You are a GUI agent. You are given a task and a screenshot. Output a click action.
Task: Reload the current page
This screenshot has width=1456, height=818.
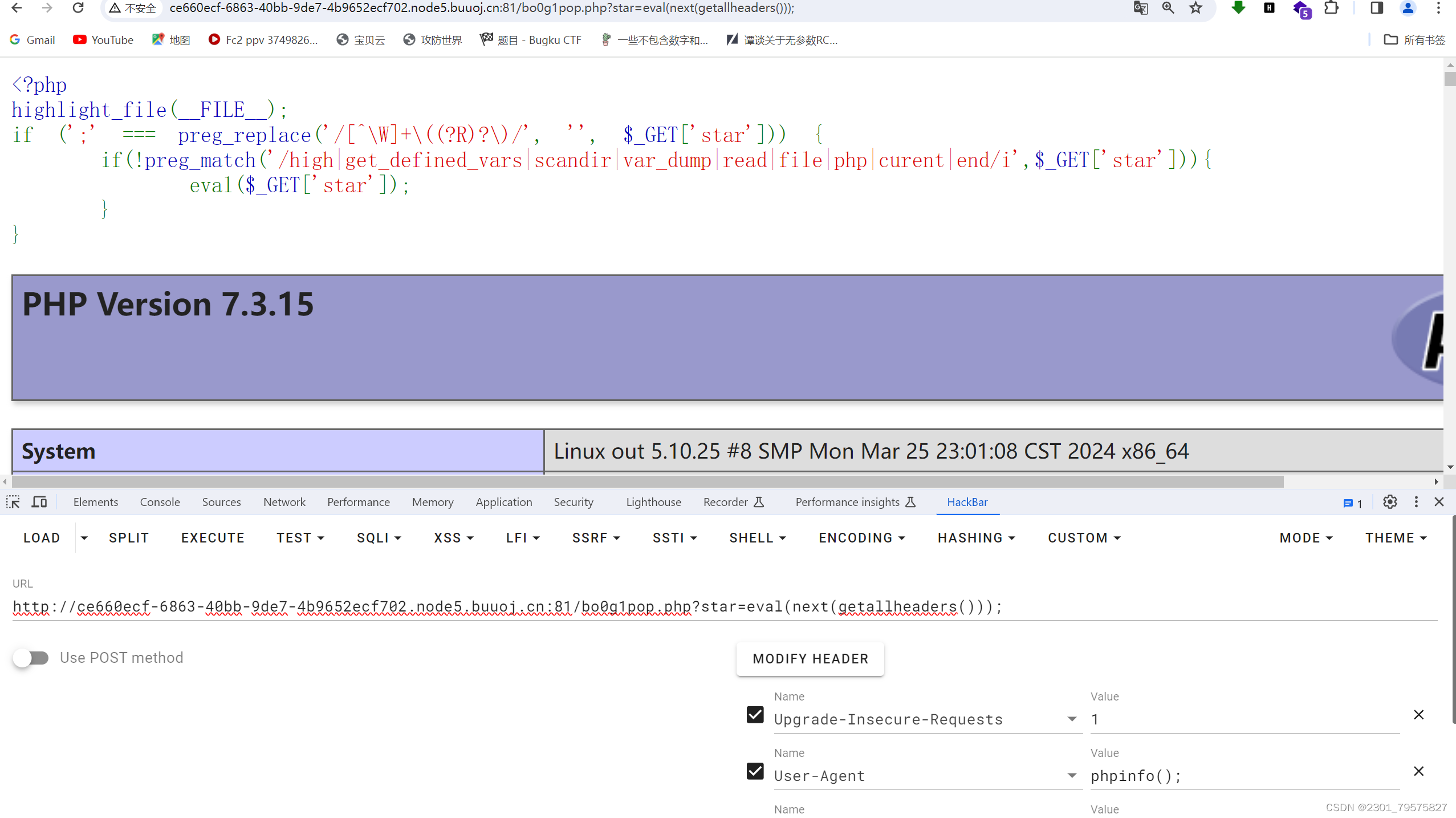coord(79,9)
